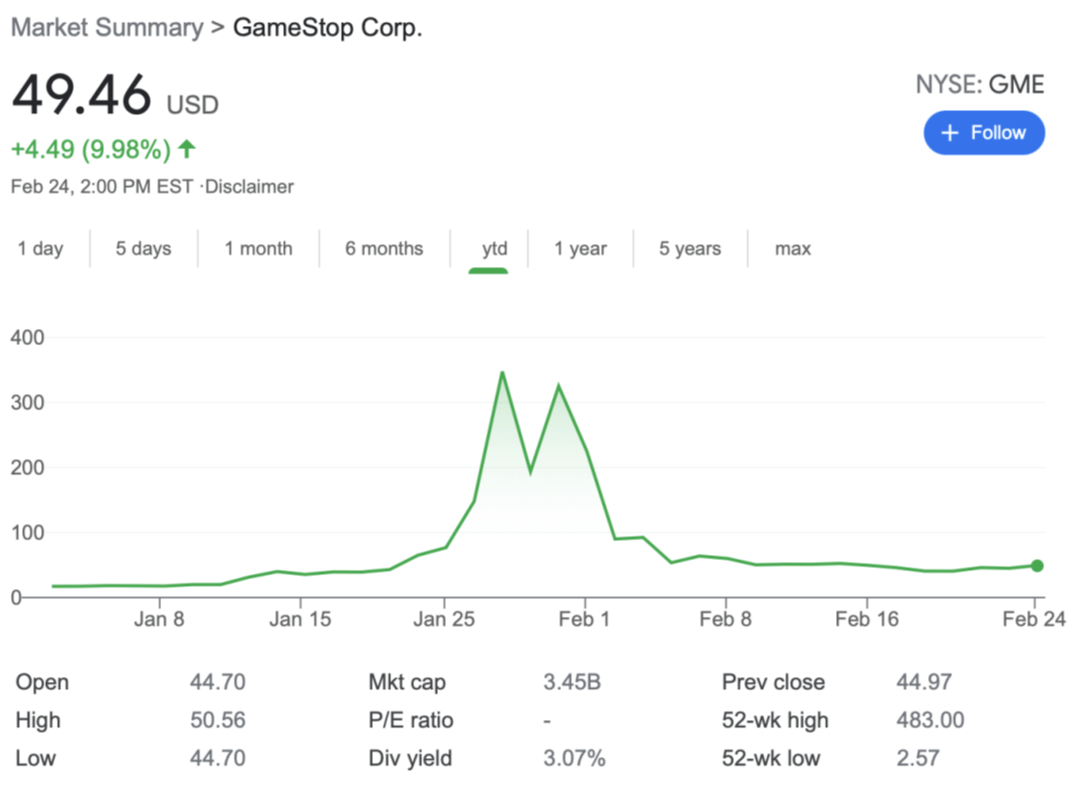Click the 100 y-axis label
Viewport: 1079px width, 790px height.
(x=28, y=533)
